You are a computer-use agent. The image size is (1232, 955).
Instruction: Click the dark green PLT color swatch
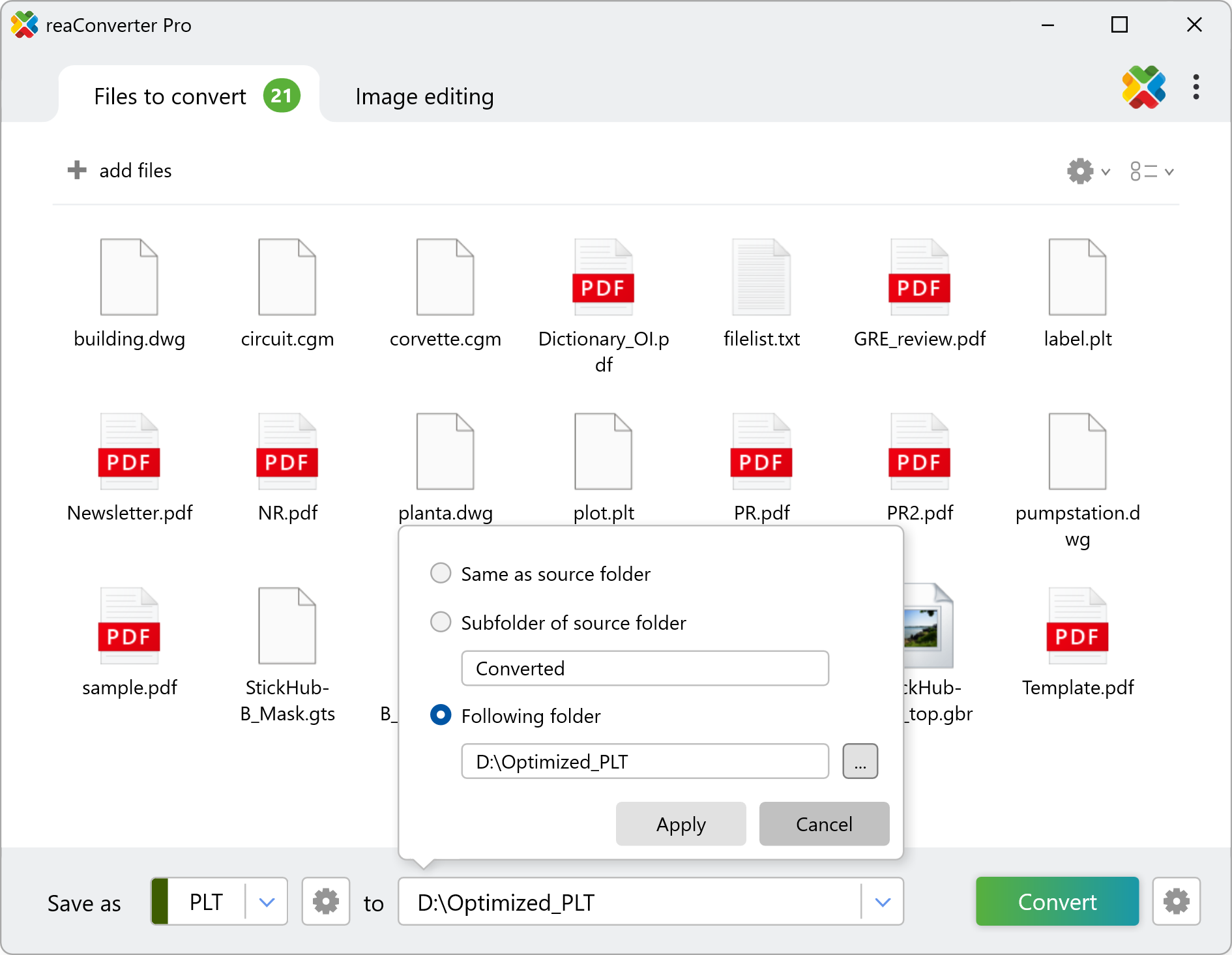point(160,902)
